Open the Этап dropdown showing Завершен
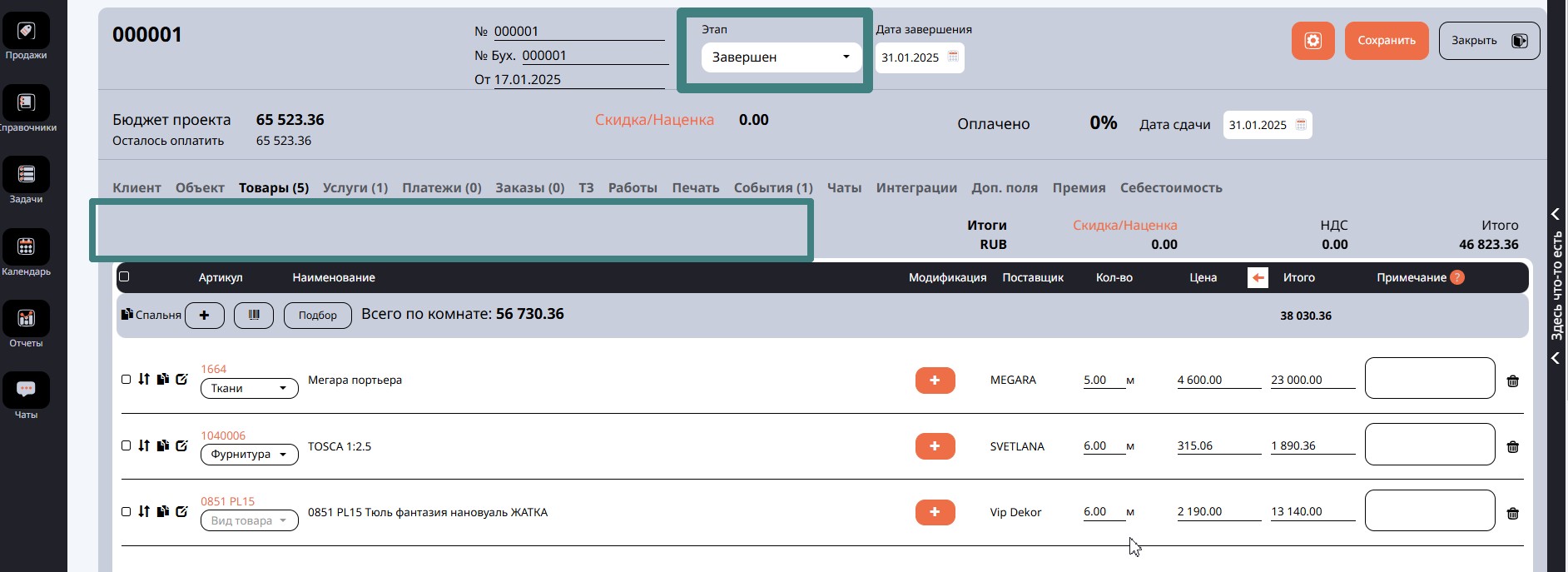1568x572 pixels. (781, 57)
